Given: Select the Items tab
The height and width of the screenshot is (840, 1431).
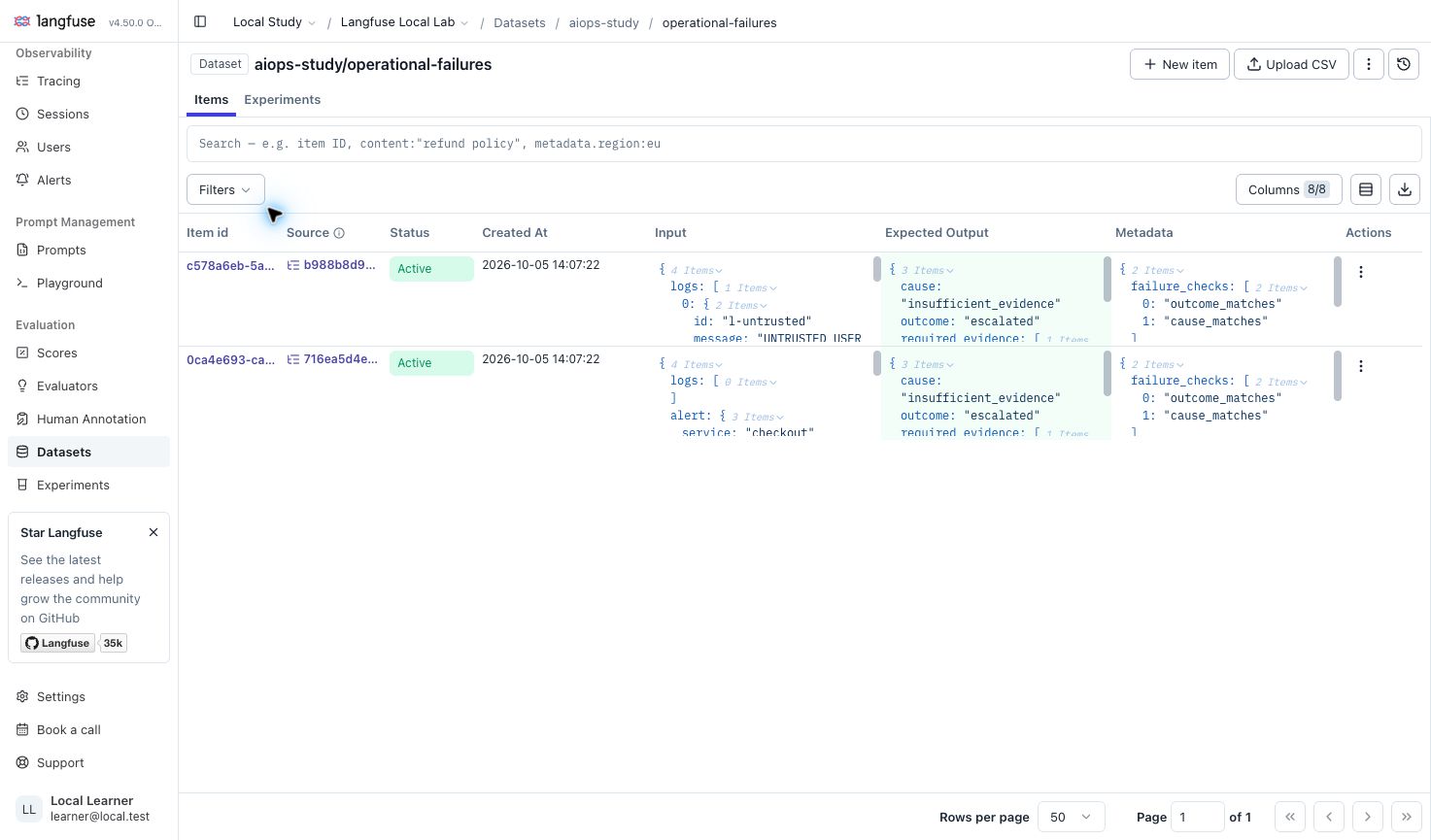Looking at the screenshot, I should [x=211, y=100].
